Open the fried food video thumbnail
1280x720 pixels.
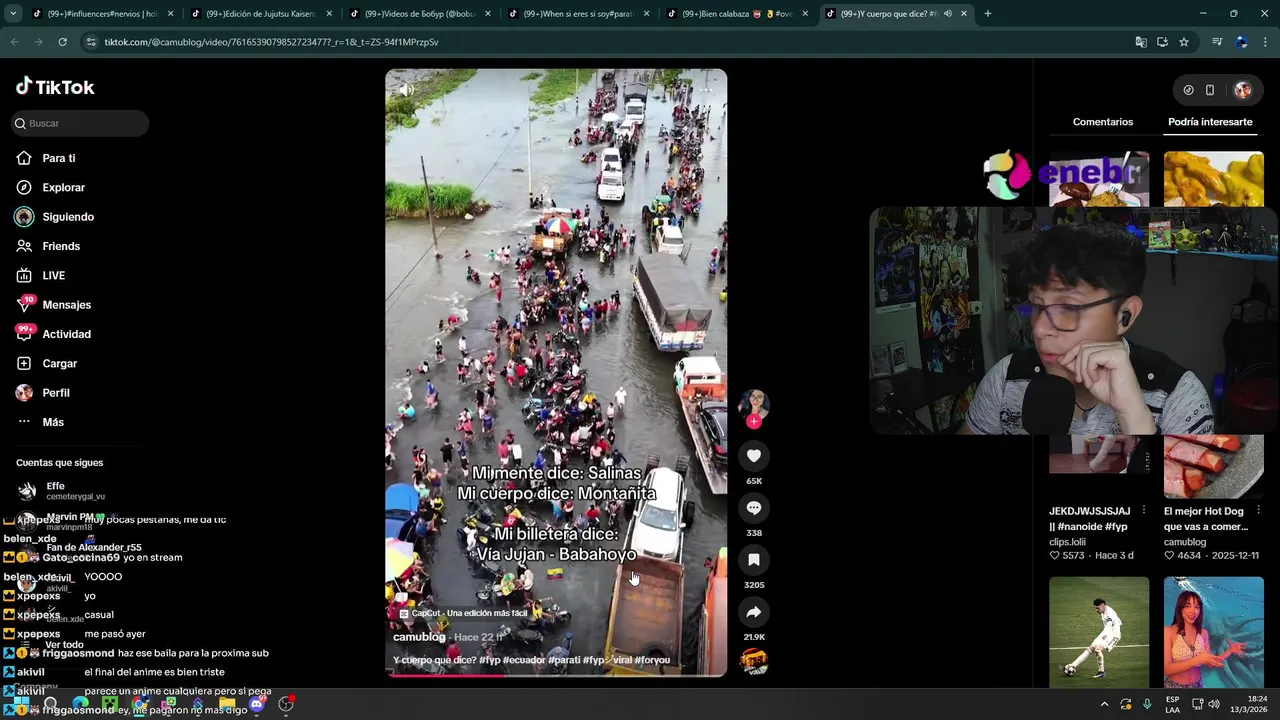[1213, 179]
